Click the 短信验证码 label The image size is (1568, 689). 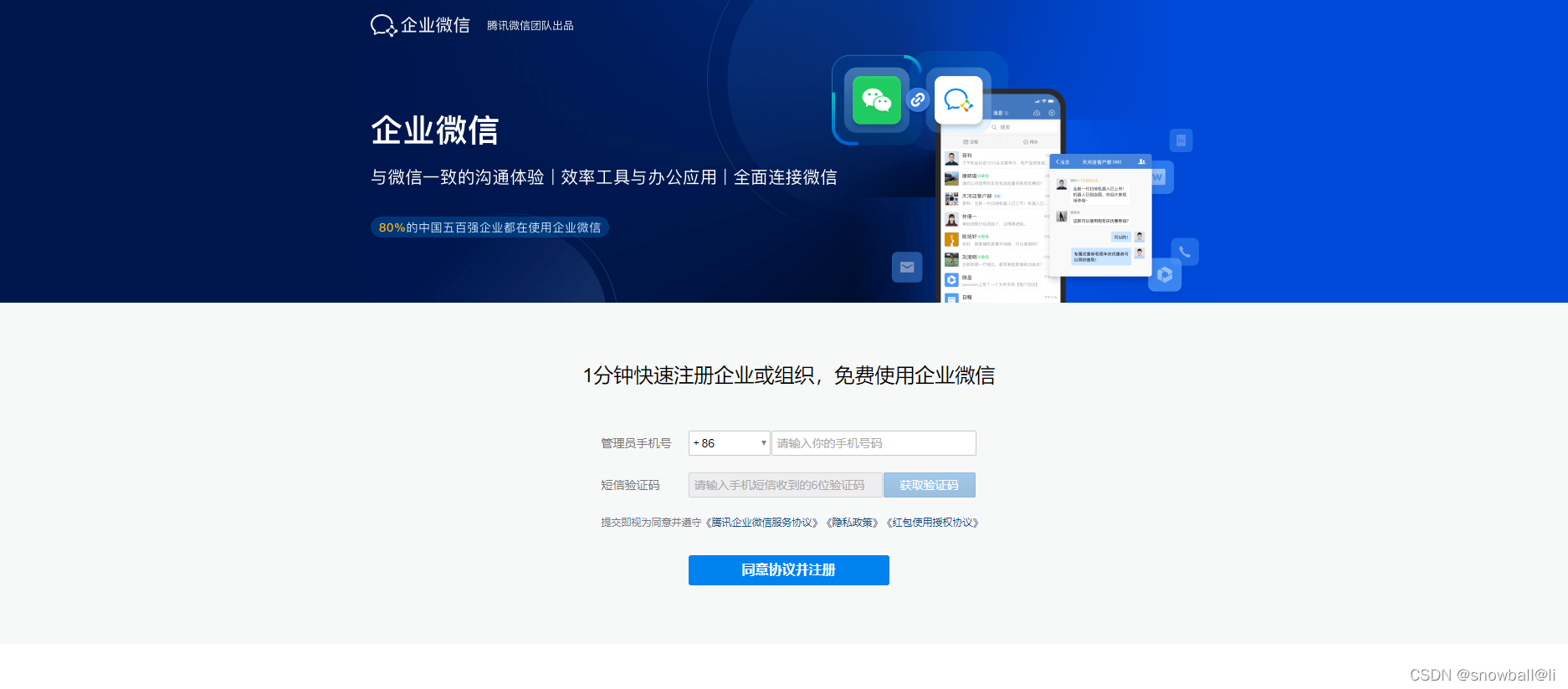(x=630, y=485)
